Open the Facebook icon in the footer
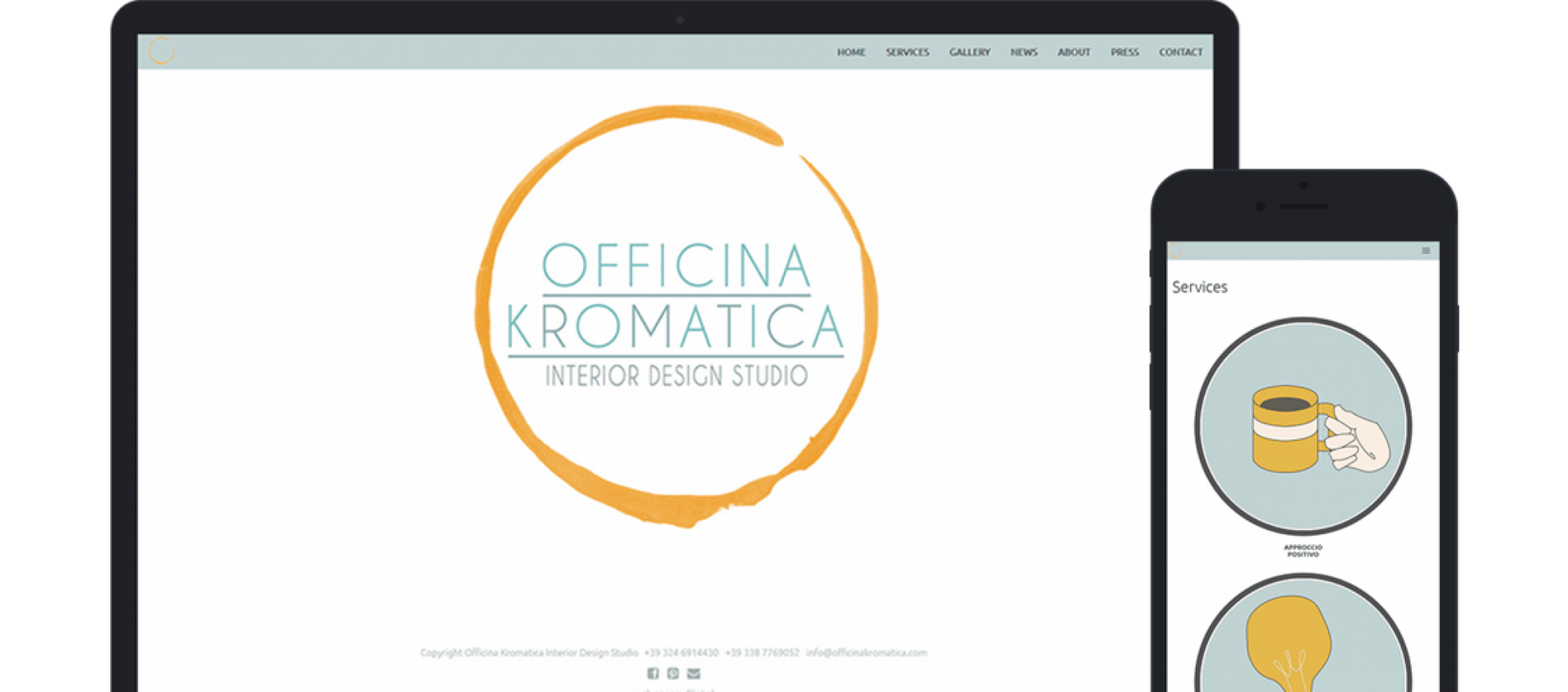 (653, 673)
